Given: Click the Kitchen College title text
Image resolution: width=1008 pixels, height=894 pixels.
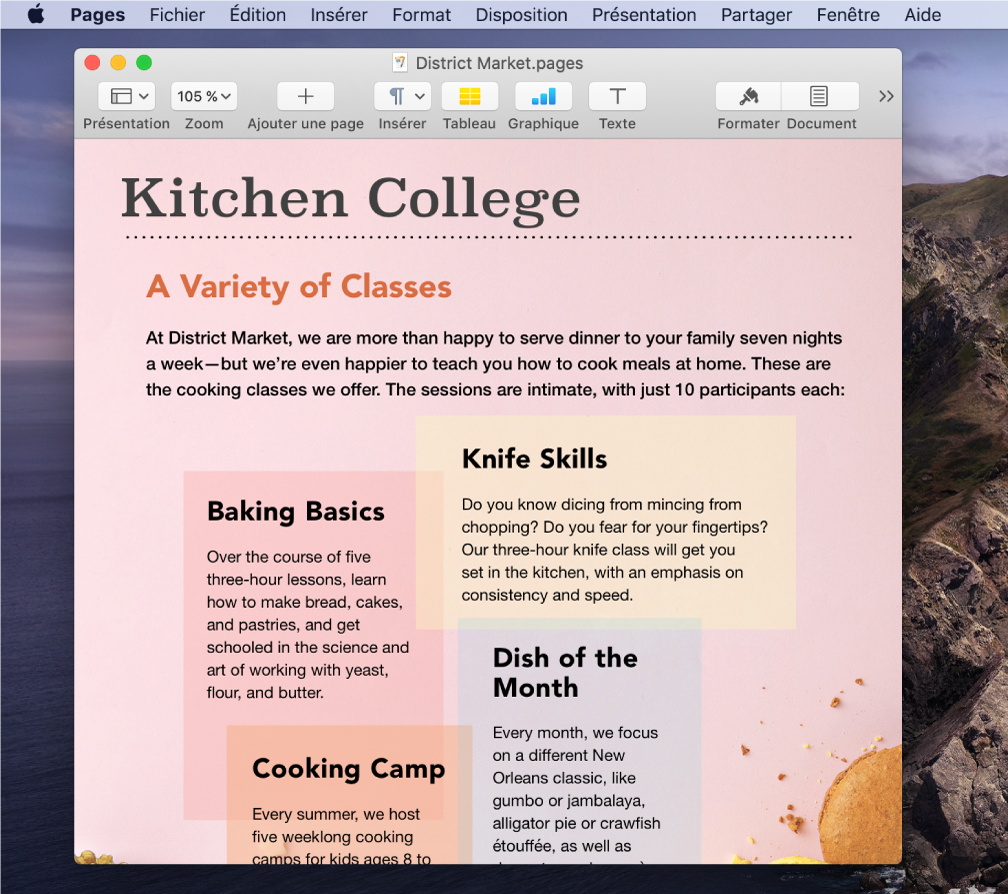Looking at the screenshot, I should click(x=351, y=199).
